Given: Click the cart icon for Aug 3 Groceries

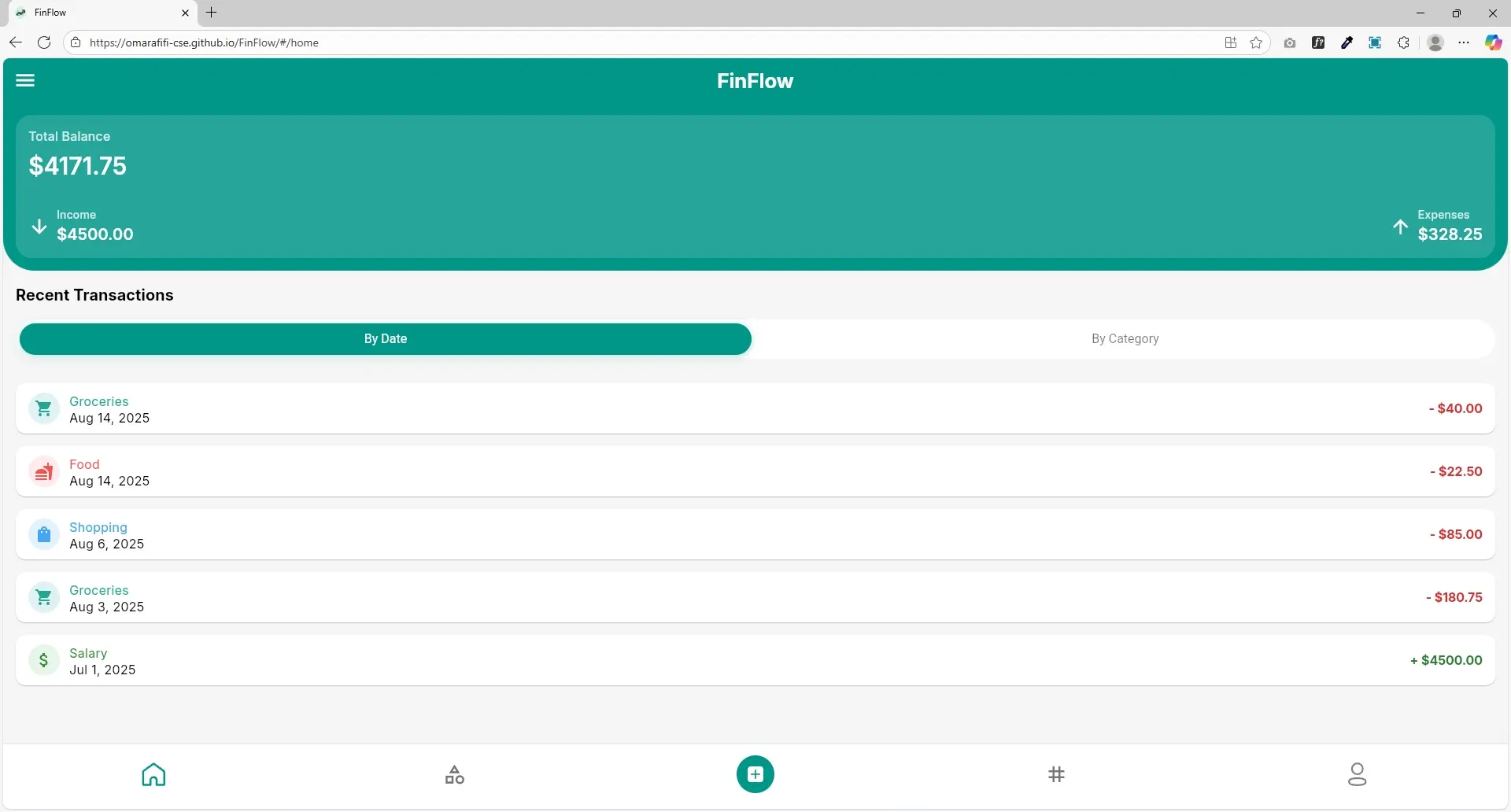Looking at the screenshot, I should [44, 597].
